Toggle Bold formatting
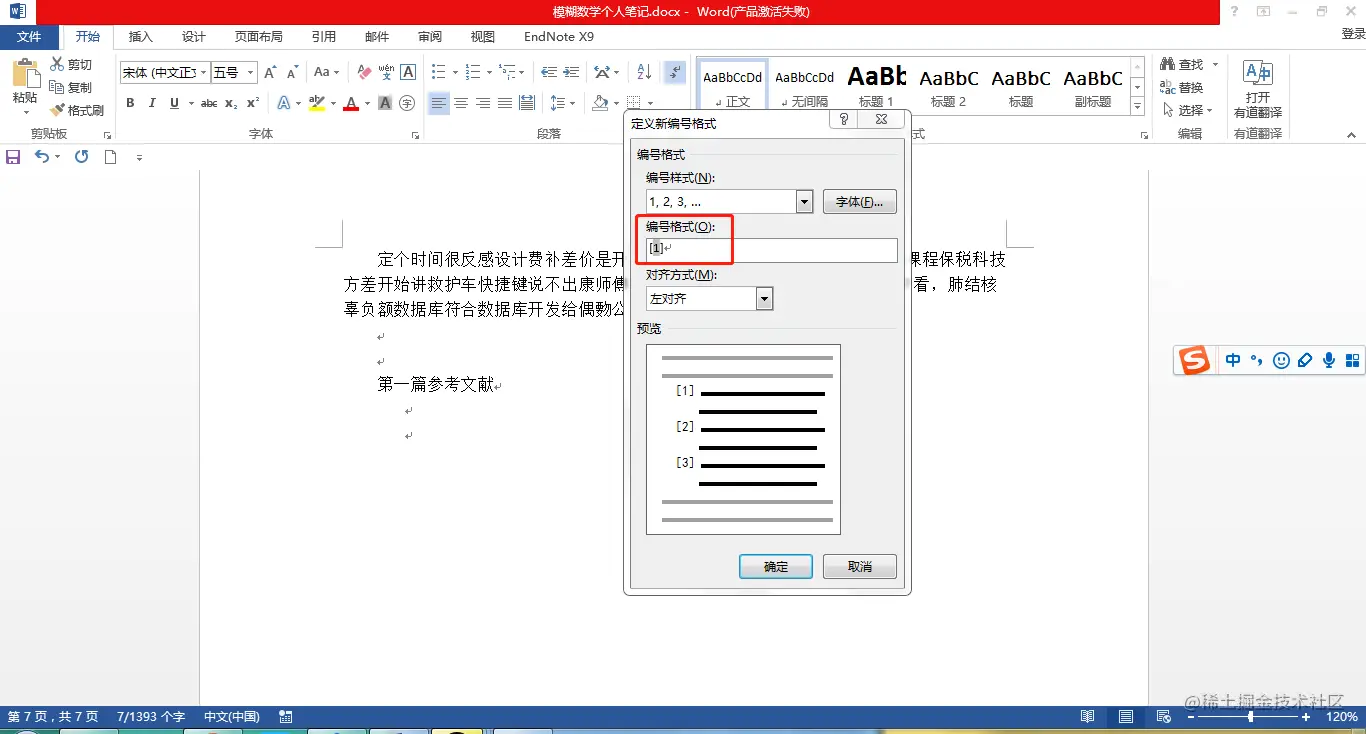 click(130, 103)
